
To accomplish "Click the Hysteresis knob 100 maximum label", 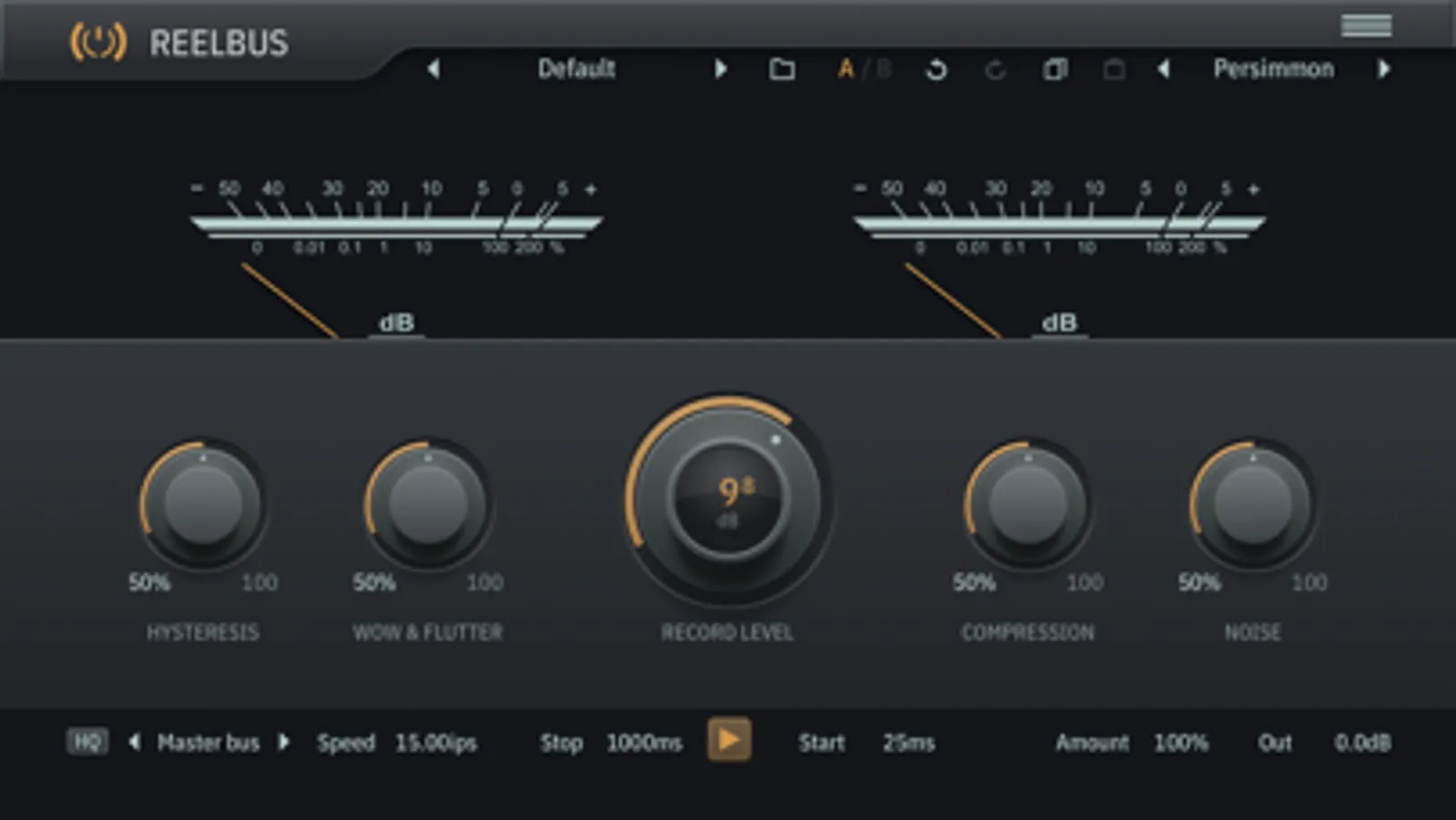I will coord(260,582).
